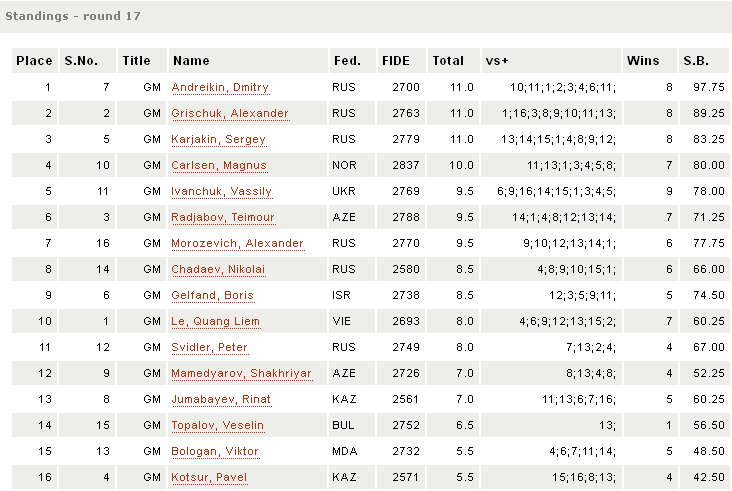Open Andreikin, Dmitry player link
The height and width of the screenshot is (491, 732).
pos(220,88)
